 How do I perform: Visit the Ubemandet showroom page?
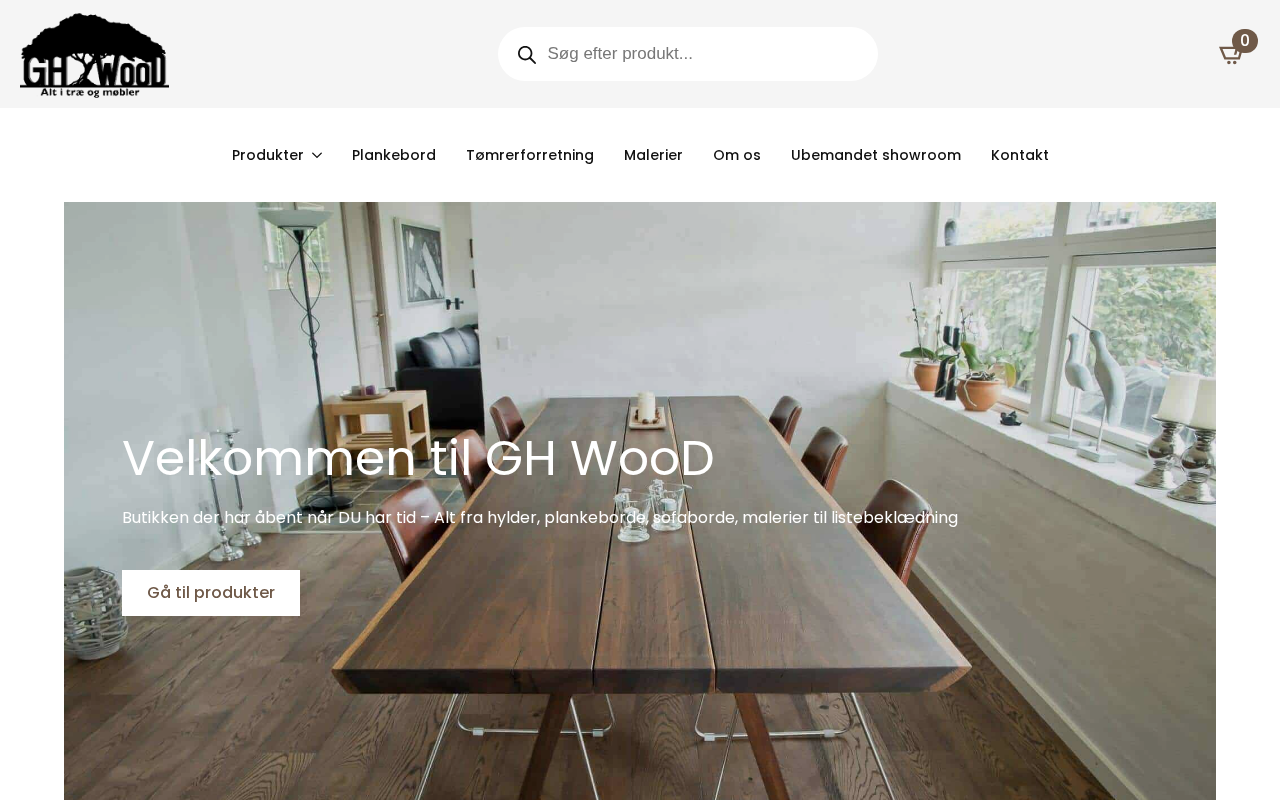[x=876, y=155]
